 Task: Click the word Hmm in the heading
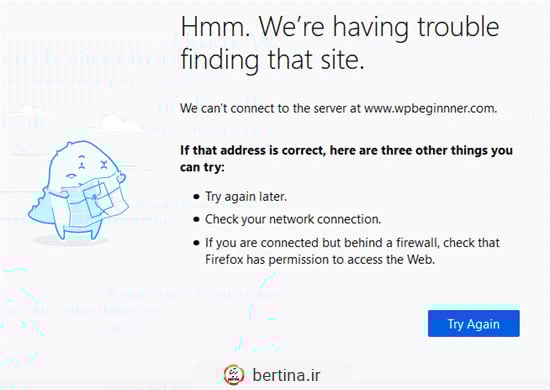click(x=215, y=27)
